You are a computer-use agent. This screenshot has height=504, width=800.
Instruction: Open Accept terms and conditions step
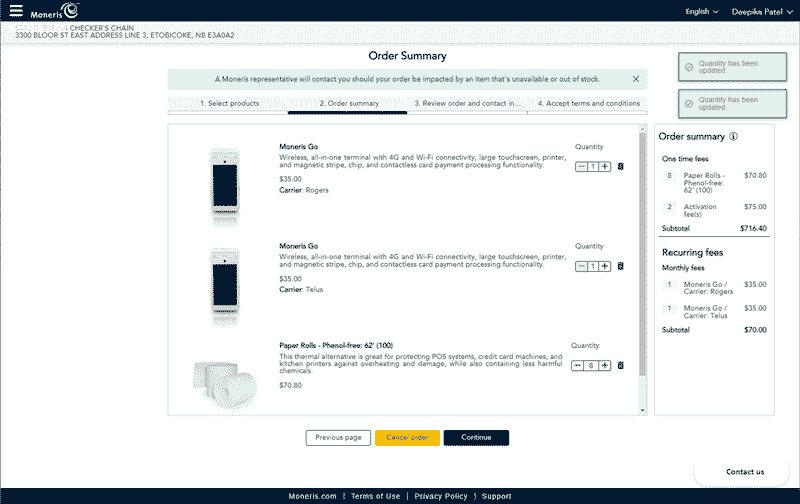click(588, 104)
